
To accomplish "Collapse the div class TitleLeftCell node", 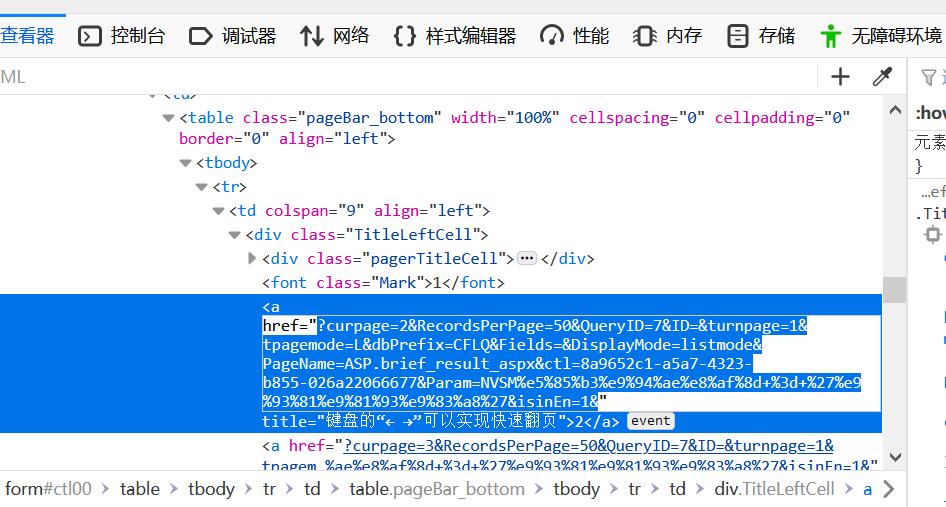I will pyautogui.click(x=235, y=235).
